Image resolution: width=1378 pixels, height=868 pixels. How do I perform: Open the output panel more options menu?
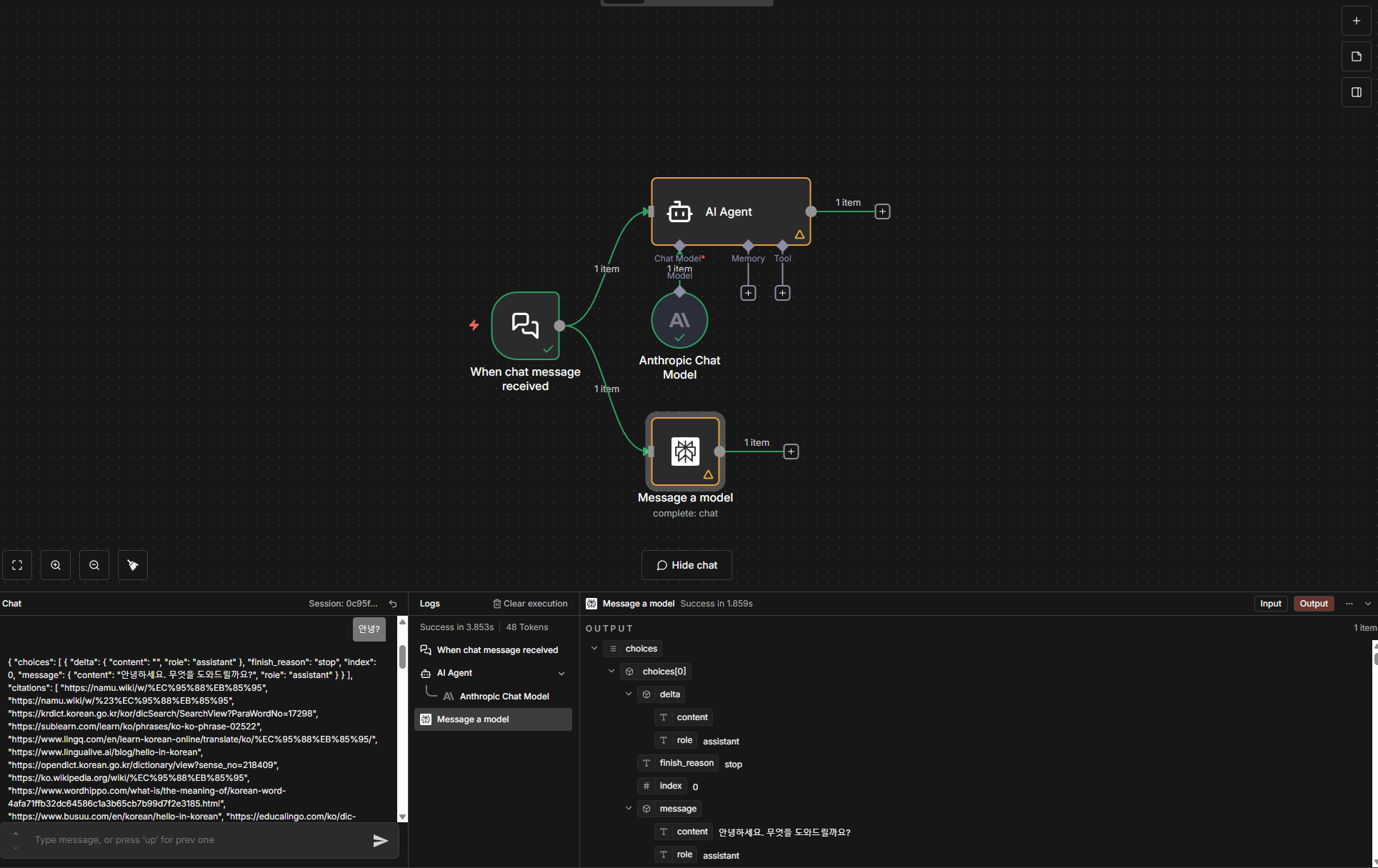(x=1349, y=604)
